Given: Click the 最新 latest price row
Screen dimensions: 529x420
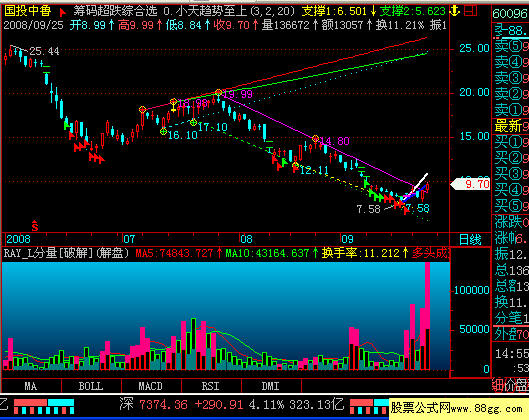Looking at the screenshot, I should coord(511,127).
